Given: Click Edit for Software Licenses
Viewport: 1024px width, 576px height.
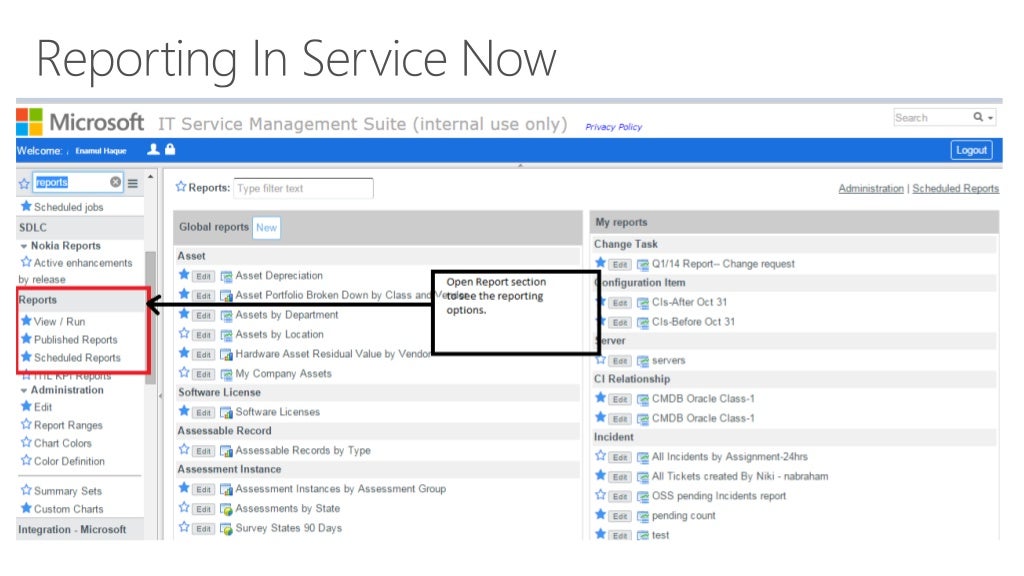Looking at the screenshot, I should 204,413.
